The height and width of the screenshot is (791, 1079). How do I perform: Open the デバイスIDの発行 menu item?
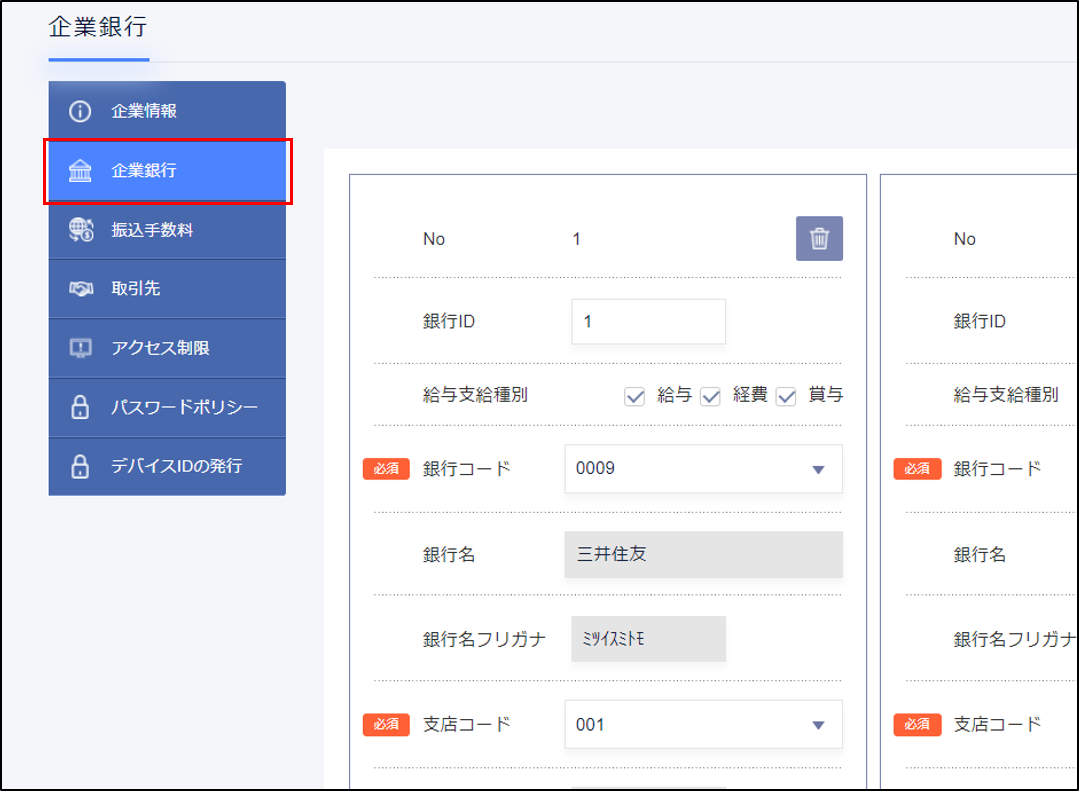coord(167,466)
